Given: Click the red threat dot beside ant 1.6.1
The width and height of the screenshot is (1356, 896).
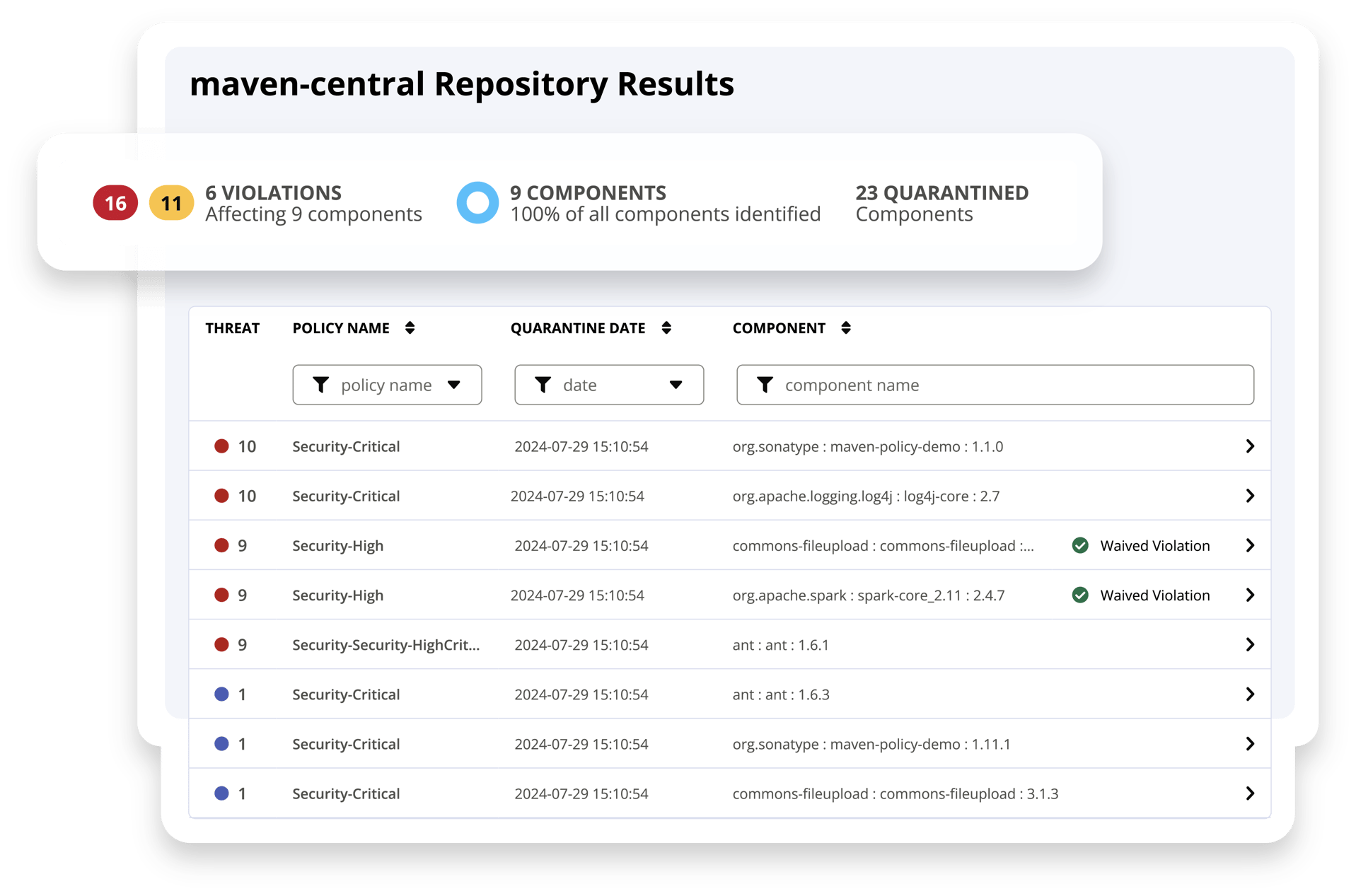Looking at the screenshot, I should [x=222, y=644].
